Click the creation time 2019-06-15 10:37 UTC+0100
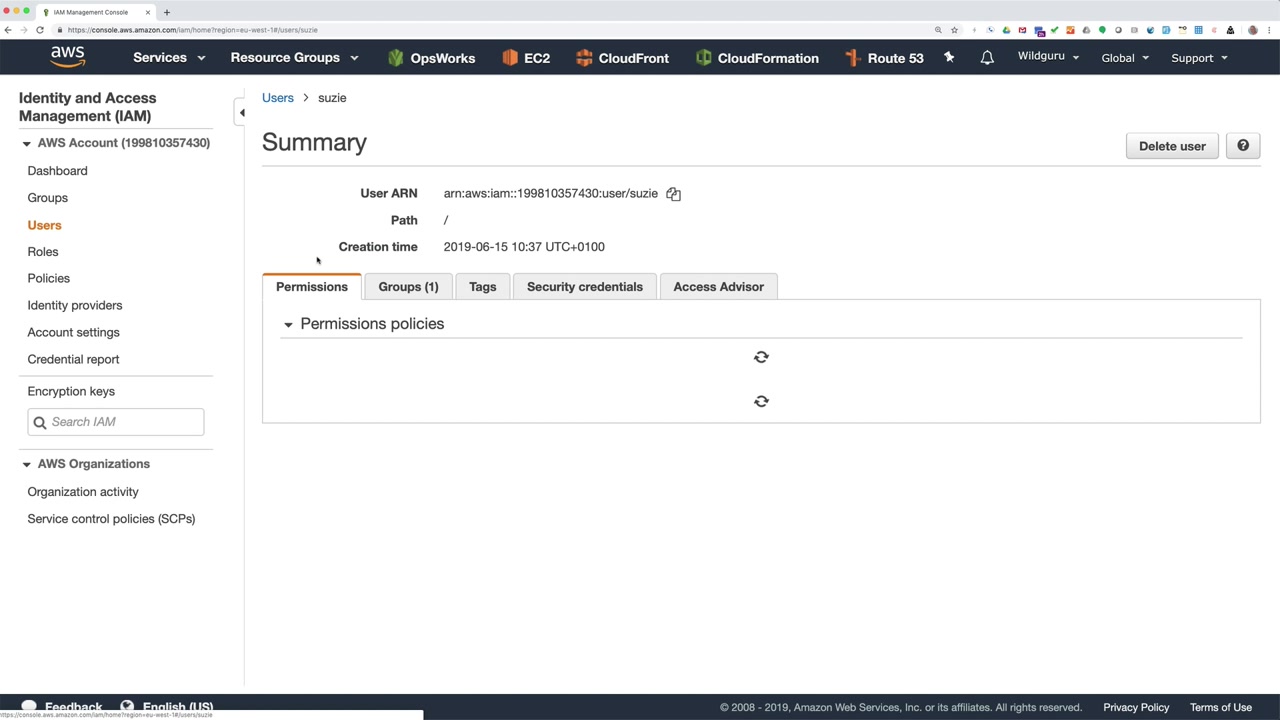Image resolution: width=1280 pixels, height=720 pixels. coord(524,247)
